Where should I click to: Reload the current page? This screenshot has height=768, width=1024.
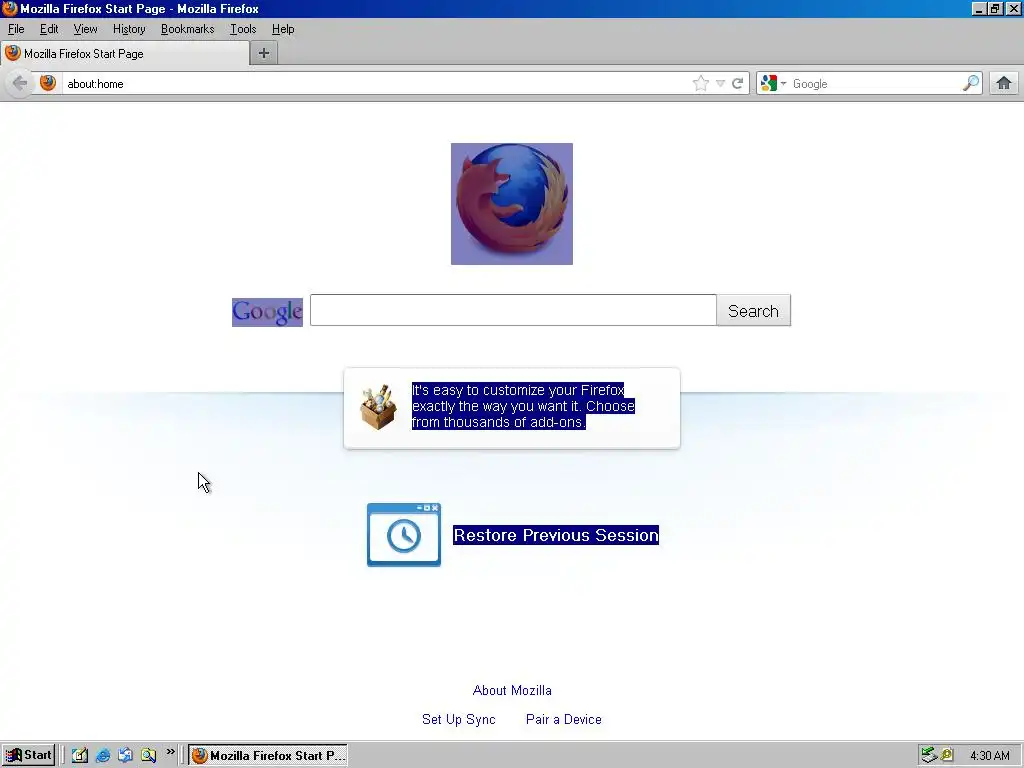tap(738, 84)
